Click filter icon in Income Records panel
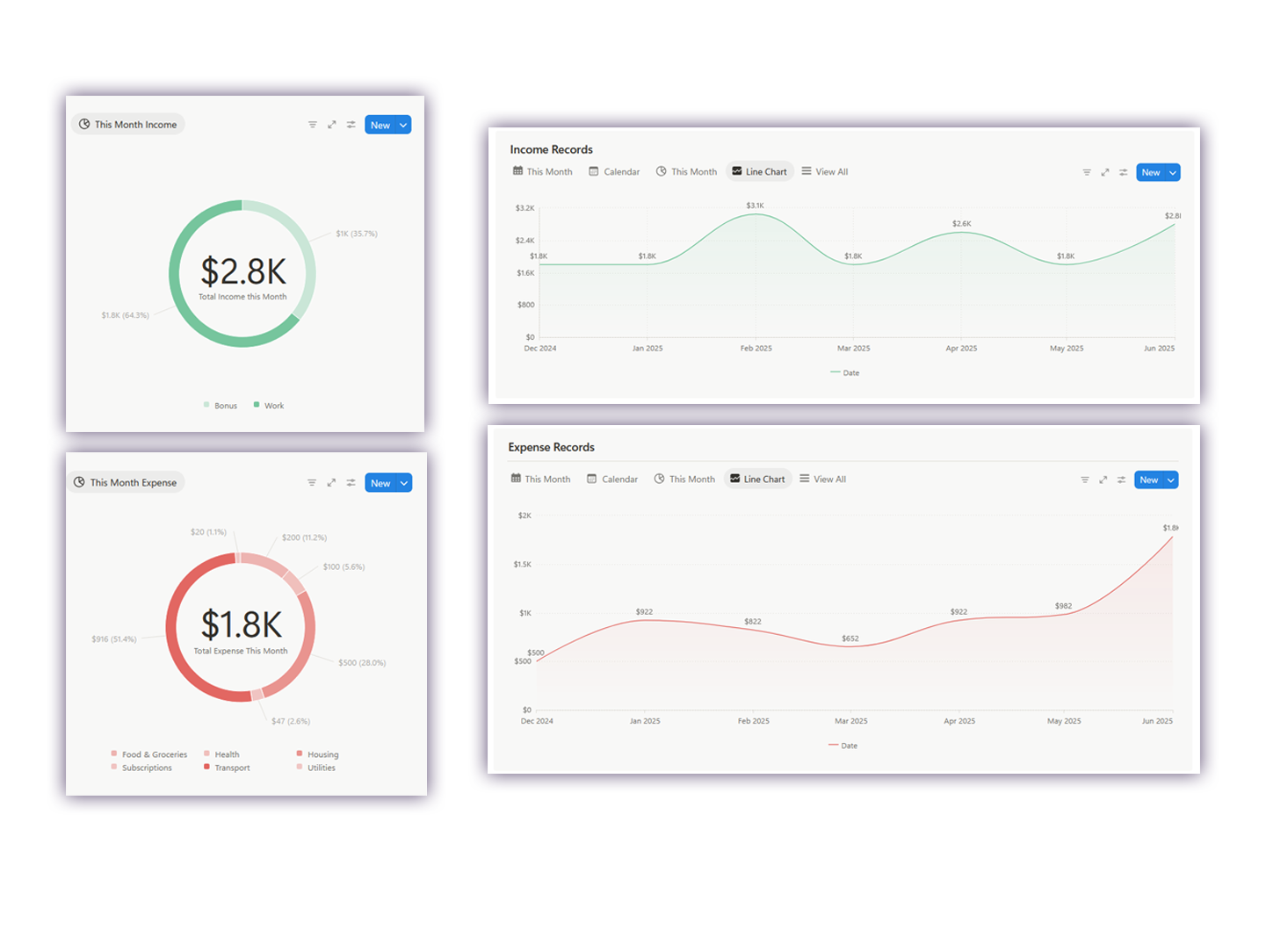 pyautogui.click(x=1087, y=173)
